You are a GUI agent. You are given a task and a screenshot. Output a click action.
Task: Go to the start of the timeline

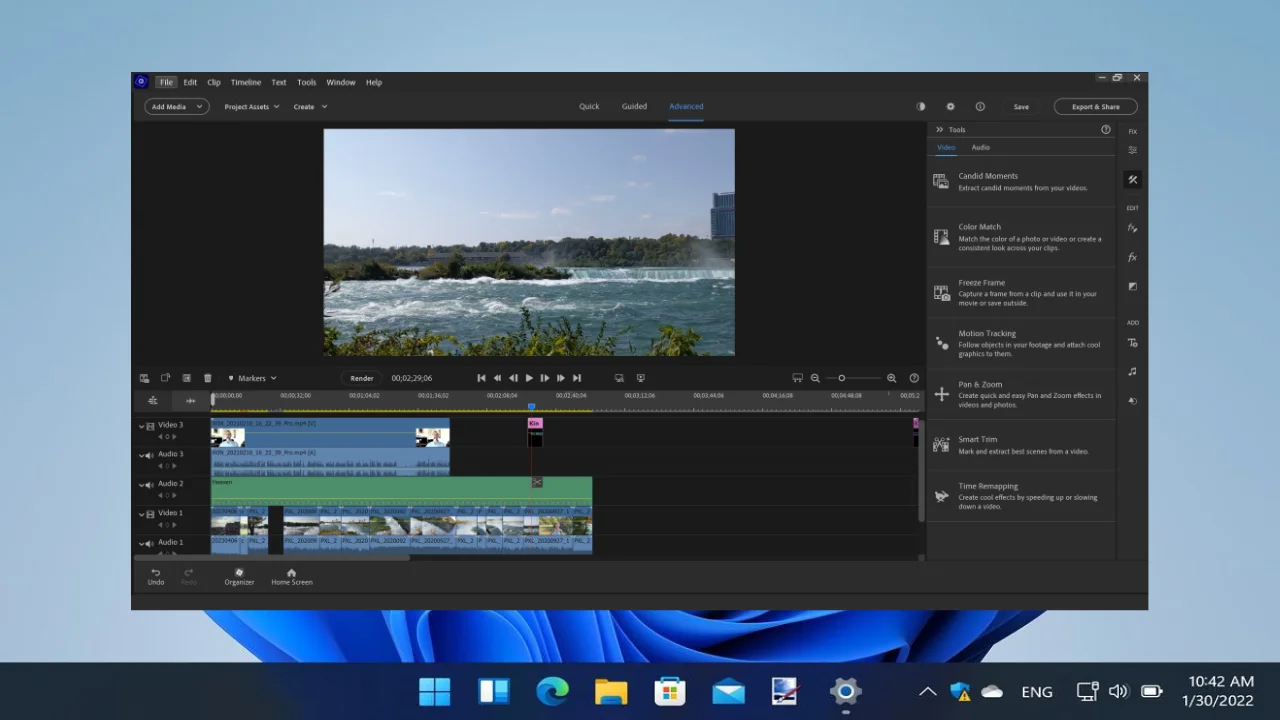coord(481,378)
